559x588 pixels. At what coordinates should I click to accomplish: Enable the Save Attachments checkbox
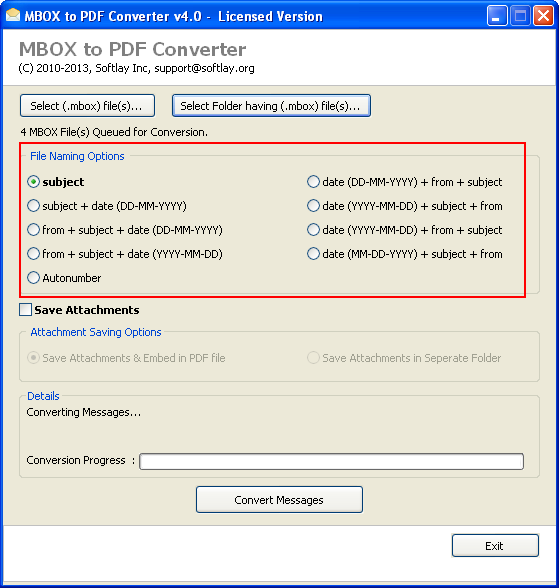(25, 310)
